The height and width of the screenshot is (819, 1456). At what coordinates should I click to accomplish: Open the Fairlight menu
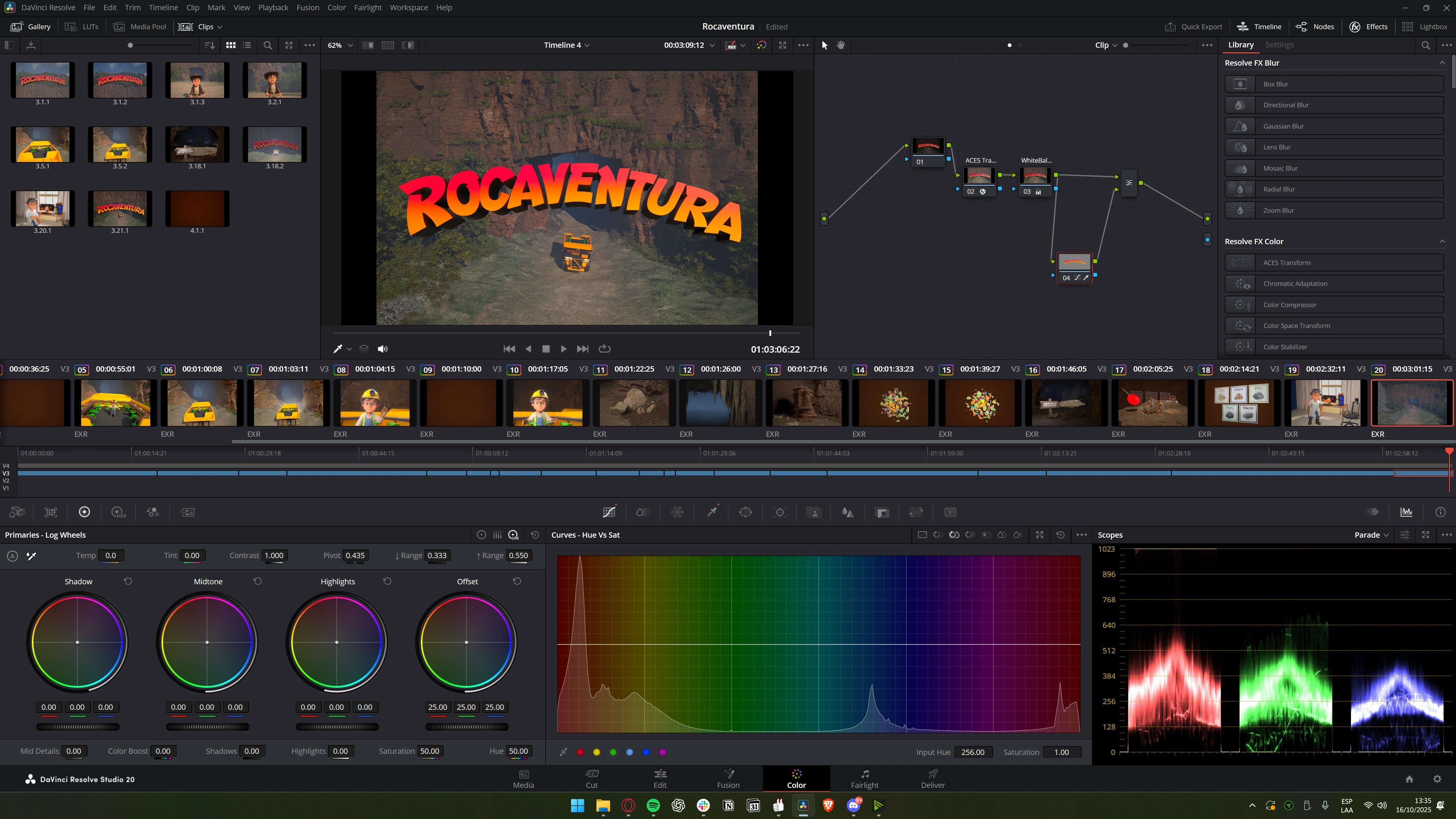point(367,7)
